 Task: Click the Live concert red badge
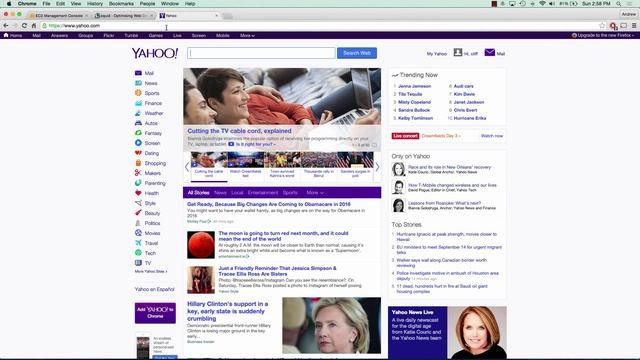click(x=405, y=136)
